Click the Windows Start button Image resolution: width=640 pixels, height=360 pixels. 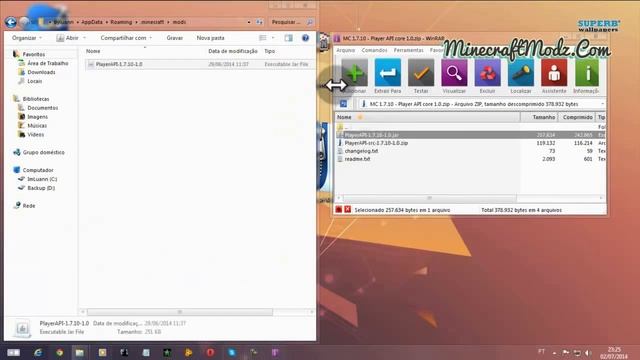pos(13,352)
